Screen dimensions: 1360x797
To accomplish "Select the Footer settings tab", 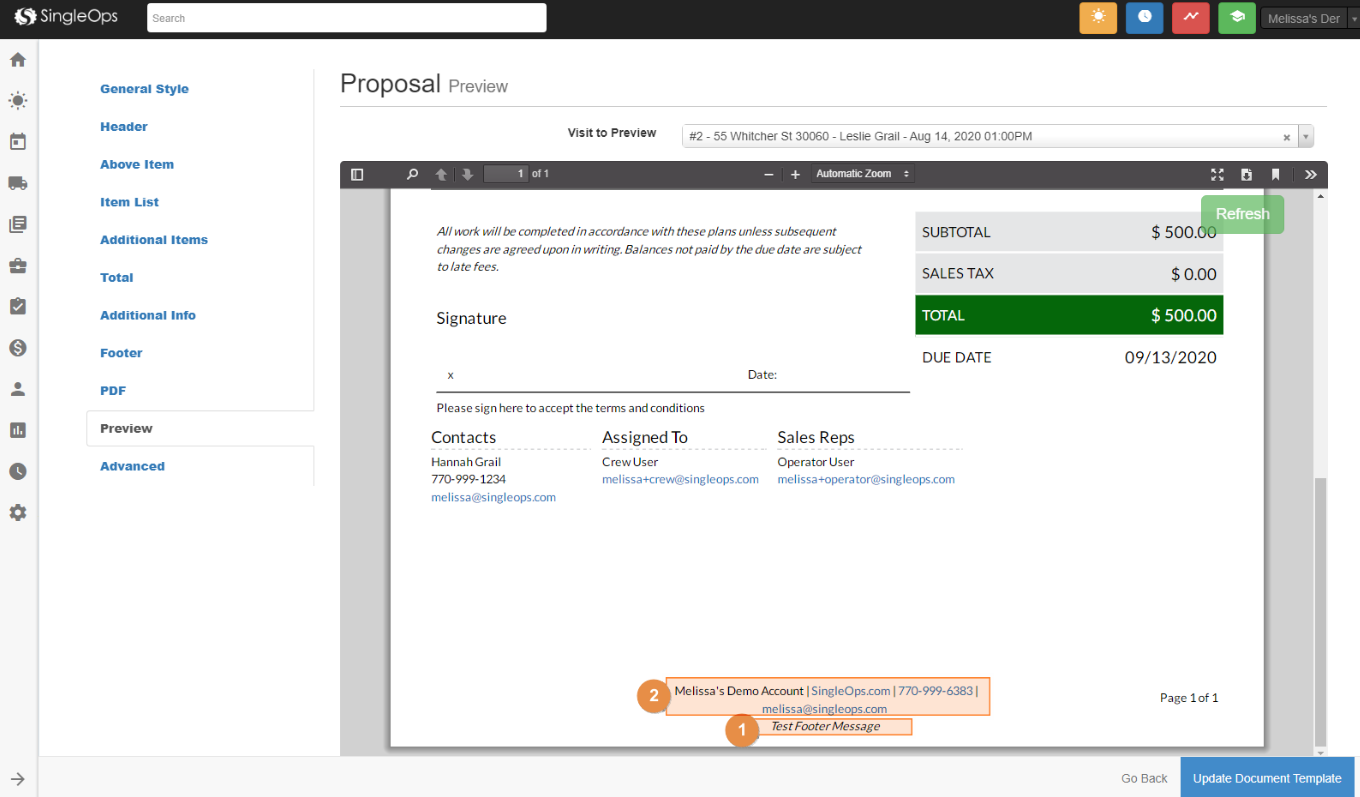I will (x=121, y=353).
